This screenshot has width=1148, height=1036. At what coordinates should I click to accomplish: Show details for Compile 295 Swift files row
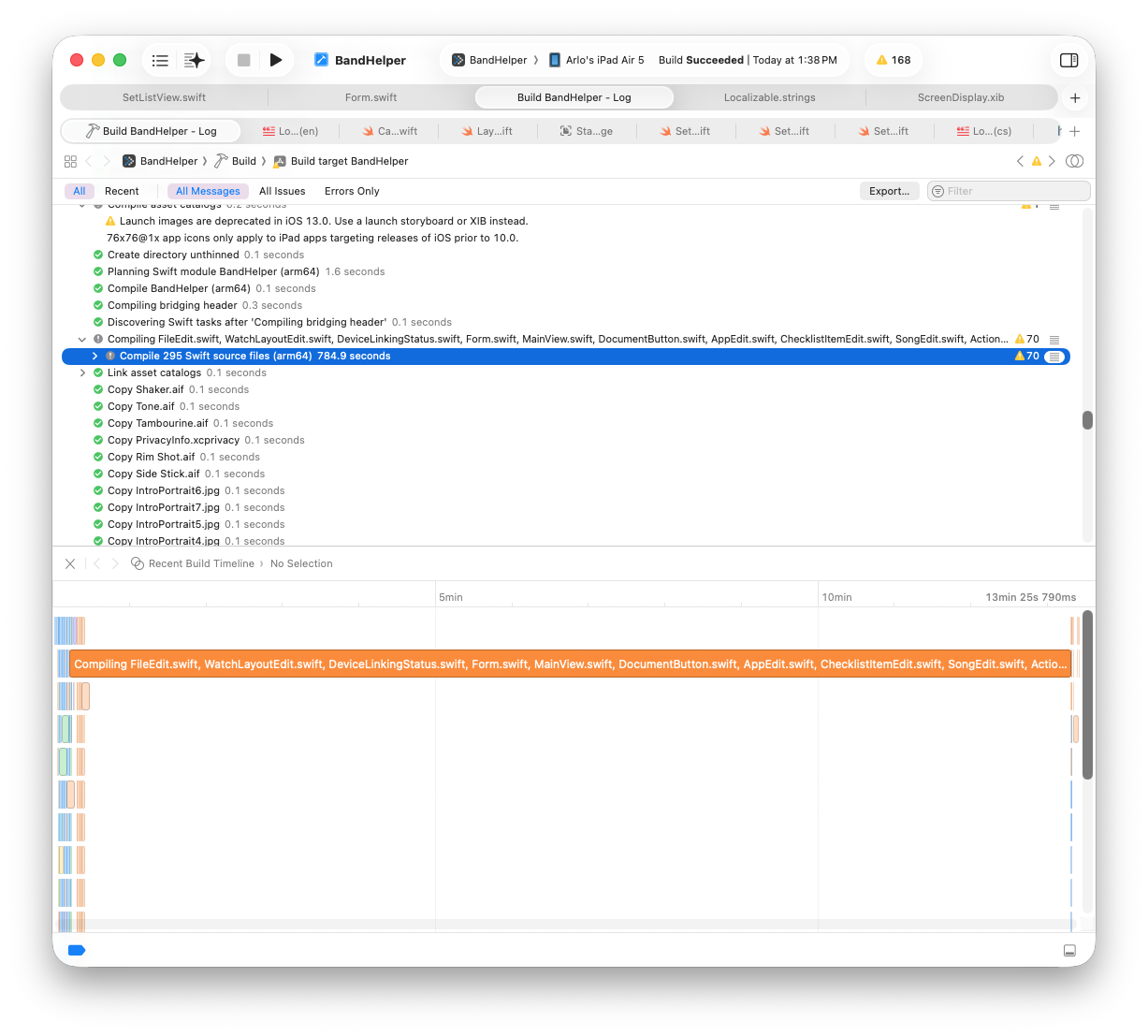click(x=1054, y=357)
